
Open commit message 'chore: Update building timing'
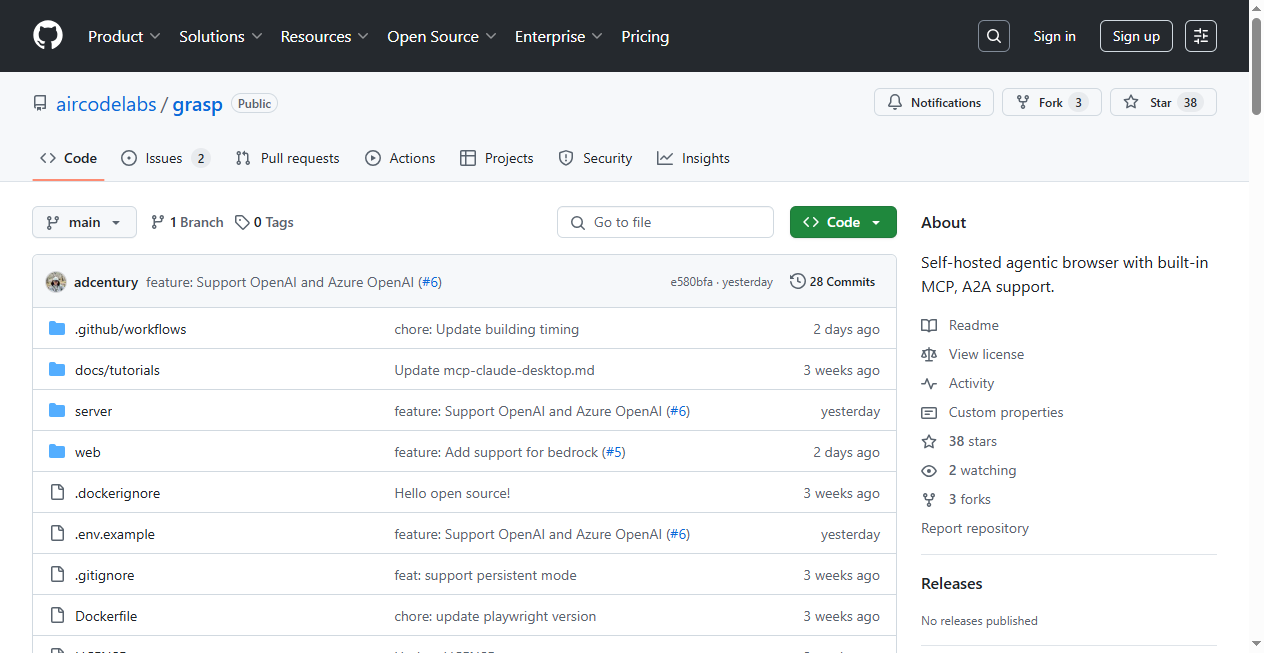coord(486,329)
